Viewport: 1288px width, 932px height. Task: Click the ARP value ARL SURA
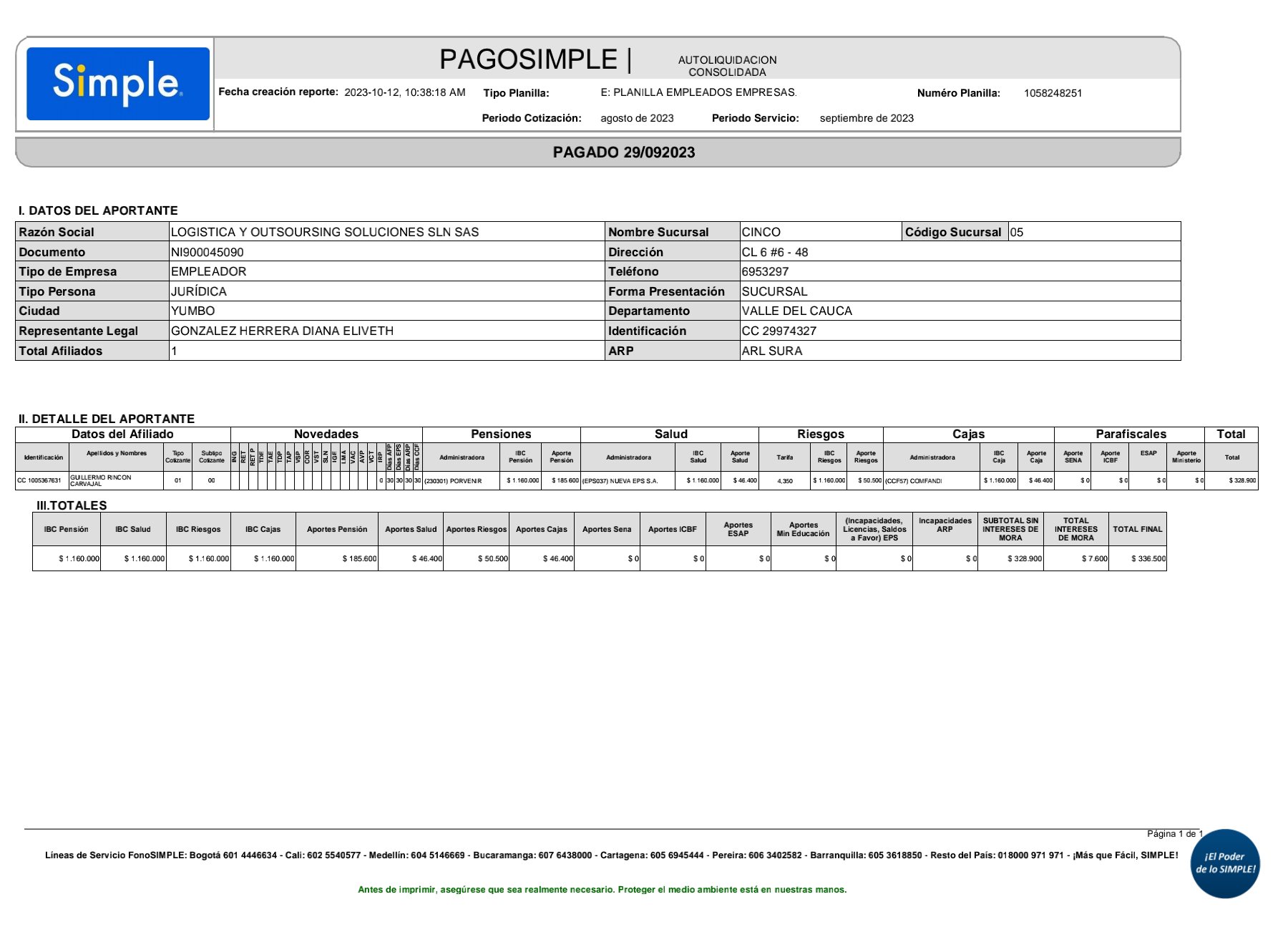click(771, 351)
